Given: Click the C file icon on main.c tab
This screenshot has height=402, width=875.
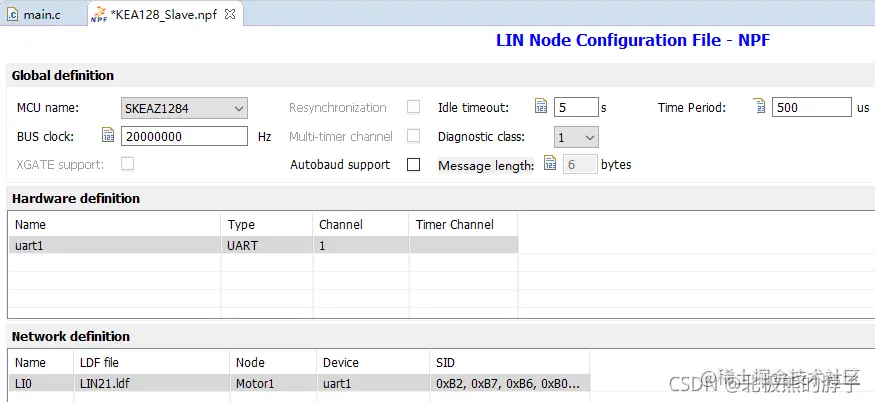Looking at the screenshot, I should tap(13, 15).
